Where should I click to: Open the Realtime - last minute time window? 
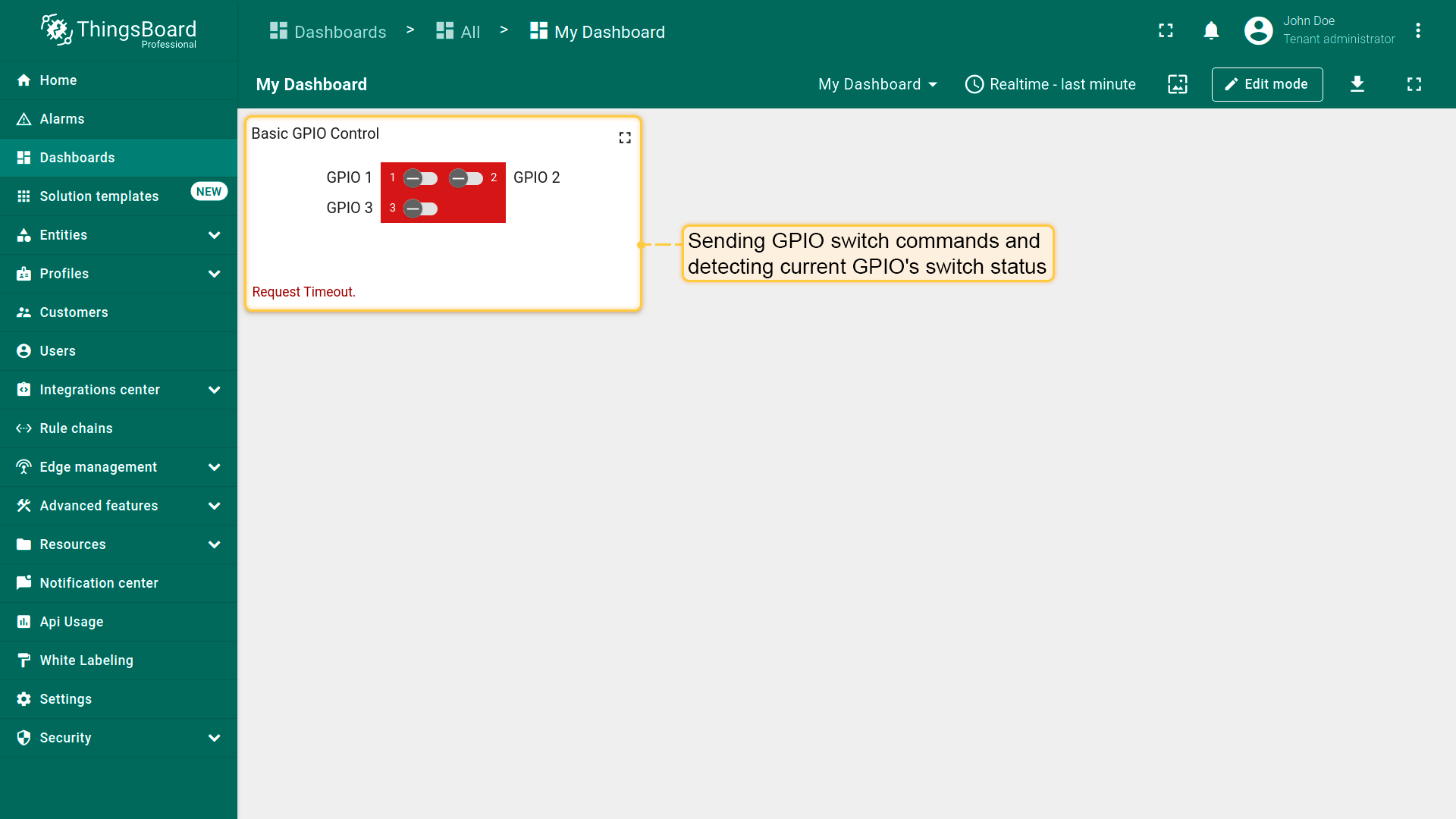tap(1050, 84)
